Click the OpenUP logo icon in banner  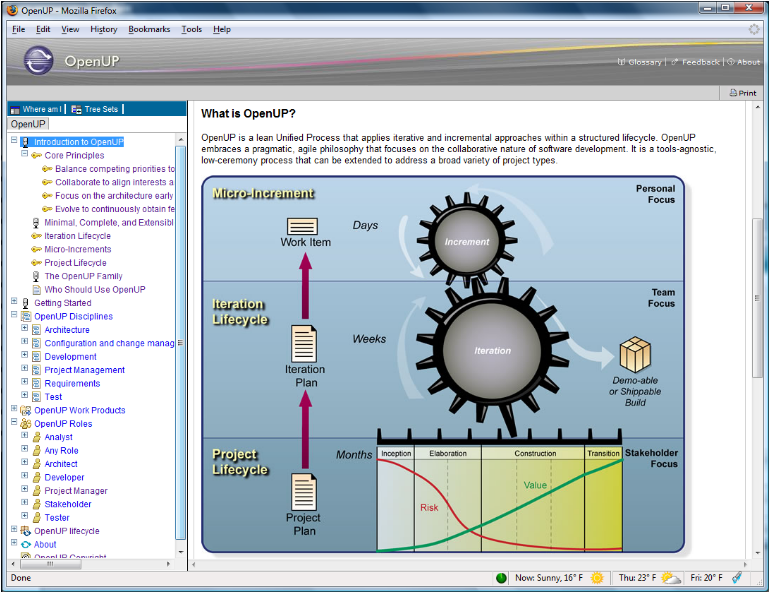tap(38, 60)
